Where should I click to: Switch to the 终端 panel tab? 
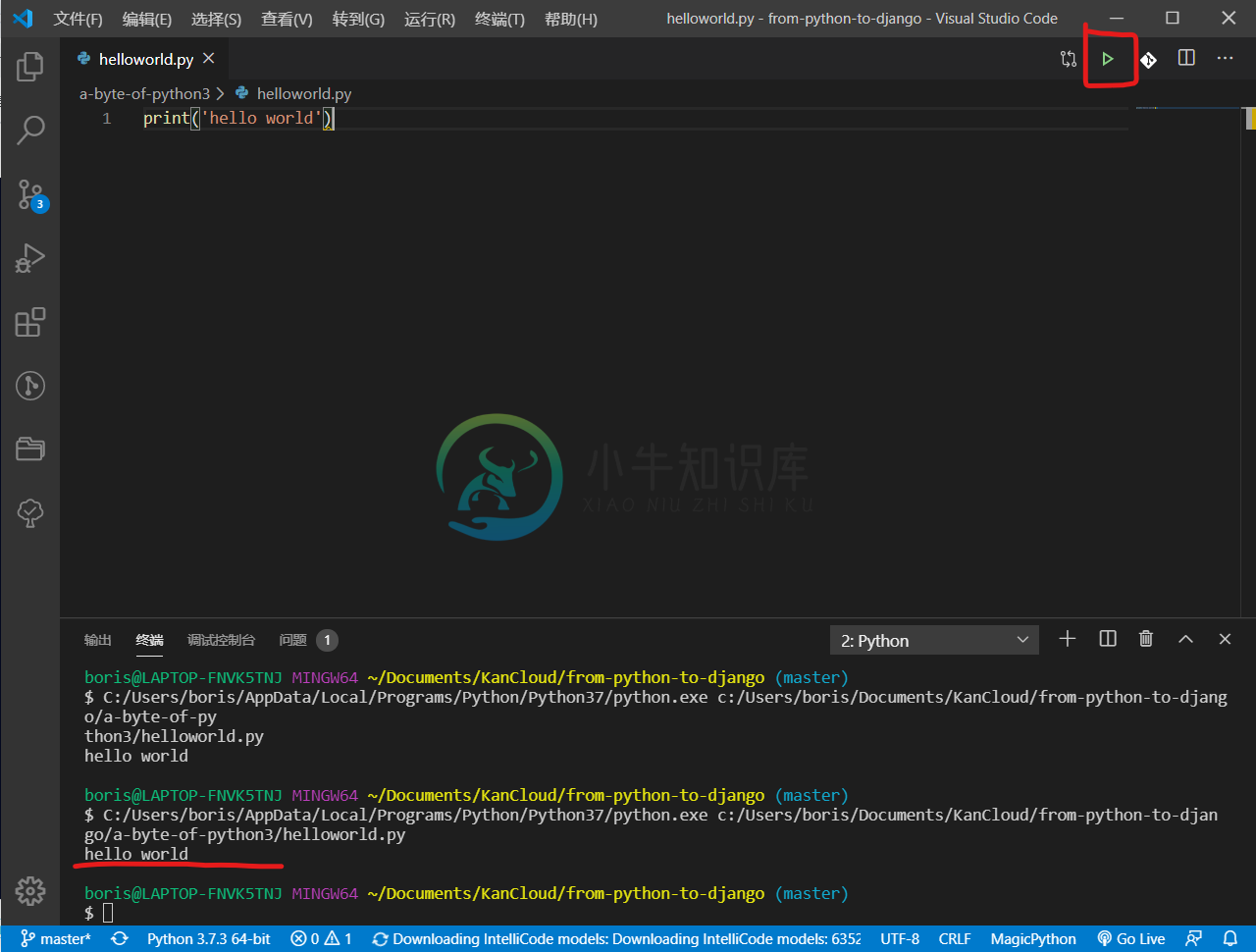pos(150,640)
